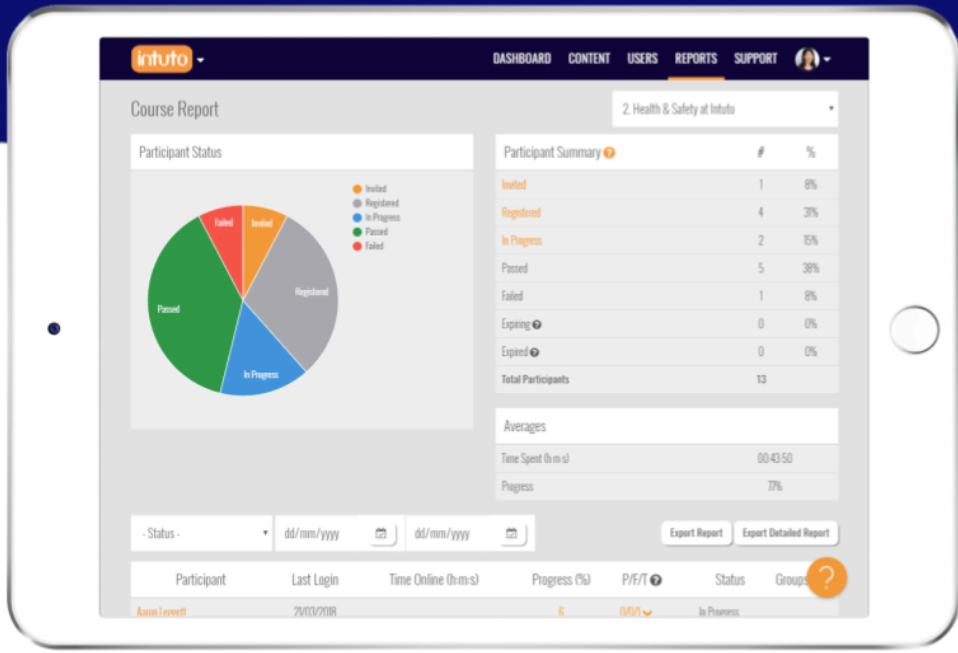
Task: Click the Expired help icon
Action: tap(534, 352)
